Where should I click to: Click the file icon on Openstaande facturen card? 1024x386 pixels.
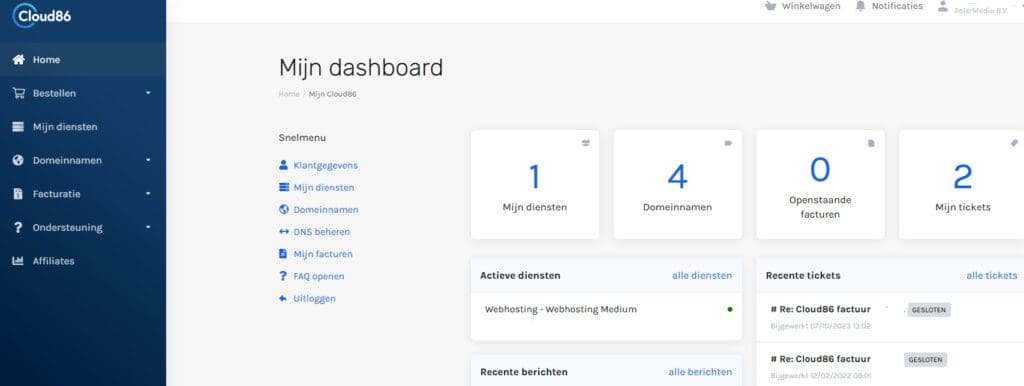pyautogui.click(x=871, y=143)
